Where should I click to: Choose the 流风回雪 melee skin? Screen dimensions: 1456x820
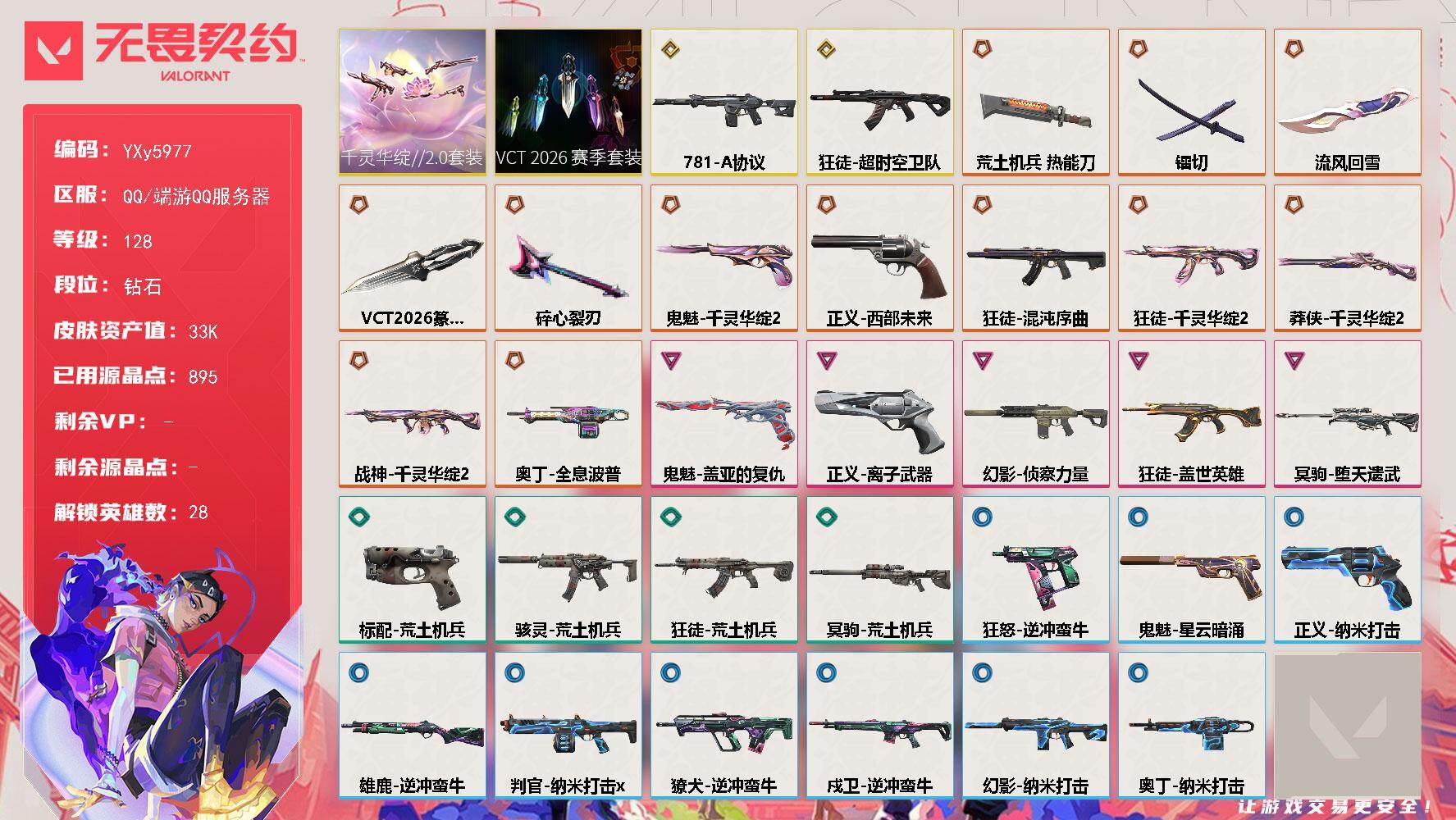tap(1347, 102)
